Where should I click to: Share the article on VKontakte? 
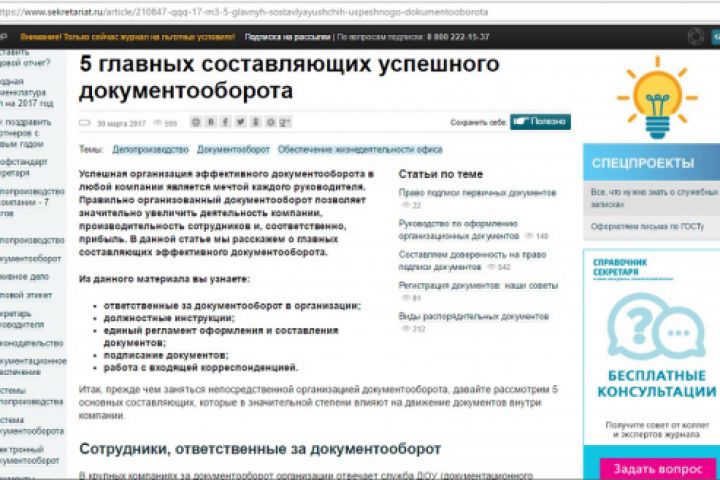(211, 122)
